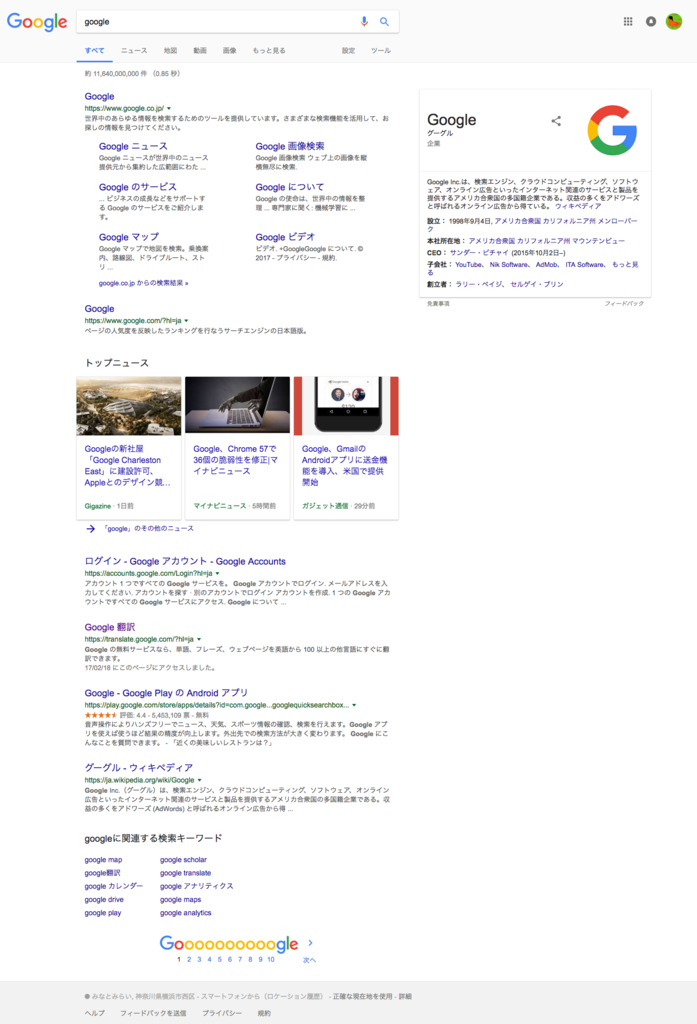This screenshot has height=1024, width=697.
Task: Start voice search with the microphone icon
Action: (x=364, y=22)
